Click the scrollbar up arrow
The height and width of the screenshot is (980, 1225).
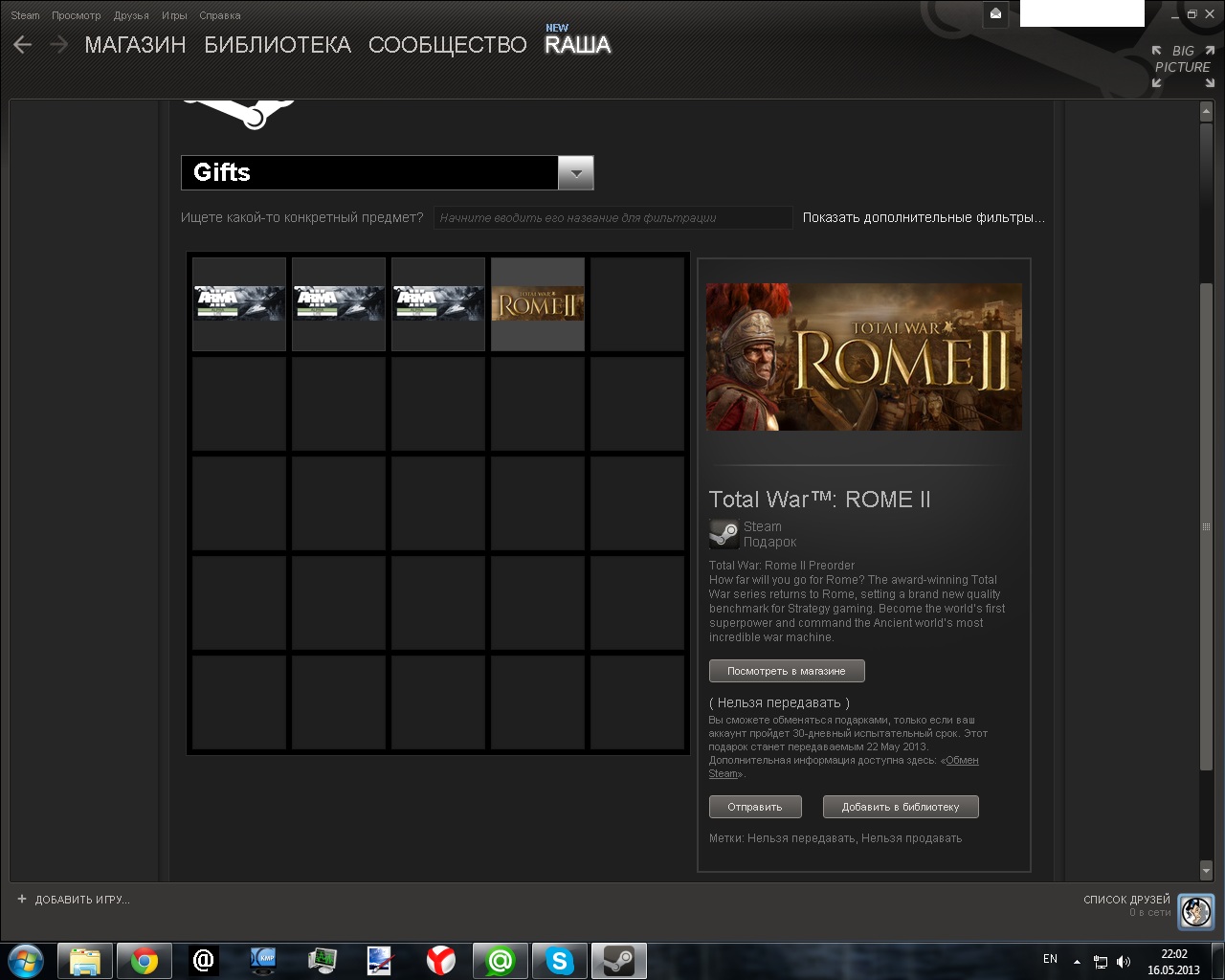(x=1206, y=112)
